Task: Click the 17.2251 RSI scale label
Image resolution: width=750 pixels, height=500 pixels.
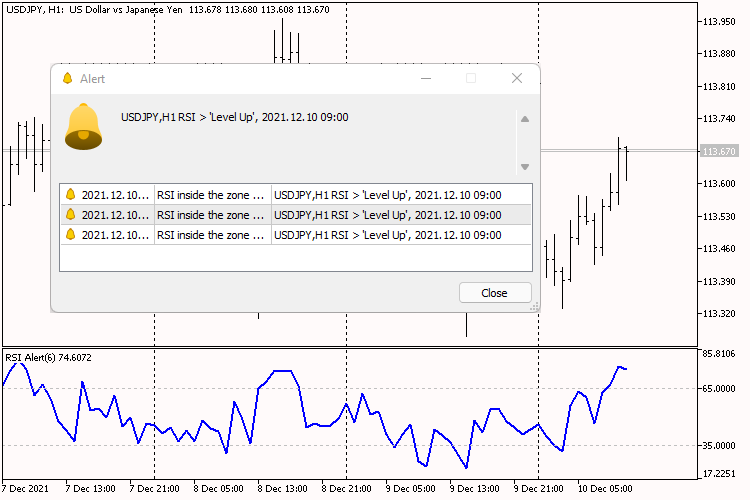Action: (x=719, y=474)
